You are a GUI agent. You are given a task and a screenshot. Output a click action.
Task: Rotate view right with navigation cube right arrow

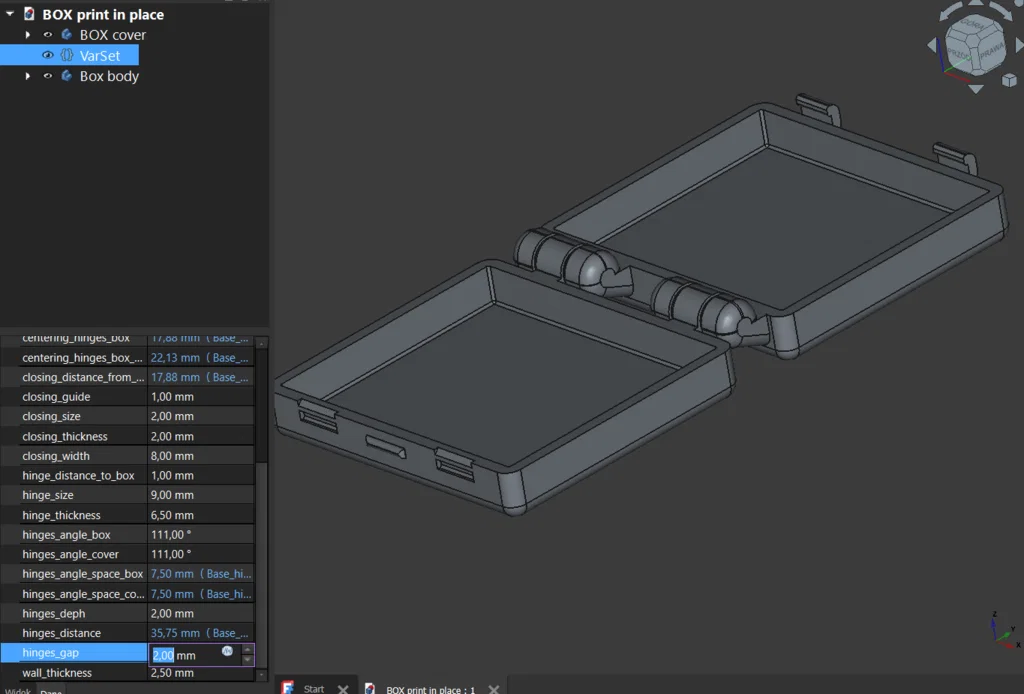pos(1019,44)
